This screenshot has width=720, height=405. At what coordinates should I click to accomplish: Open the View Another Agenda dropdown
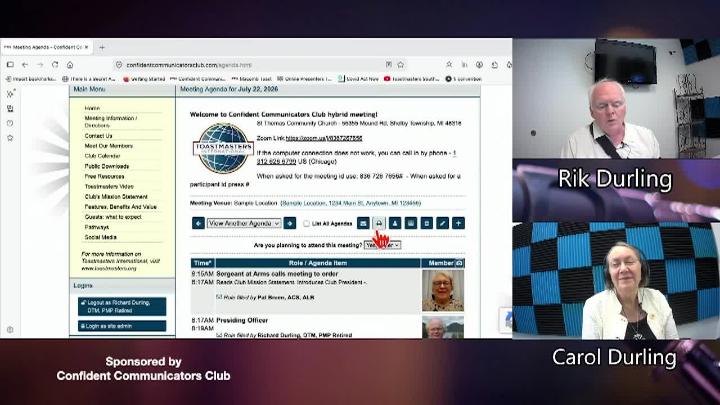tap(244, 223)
